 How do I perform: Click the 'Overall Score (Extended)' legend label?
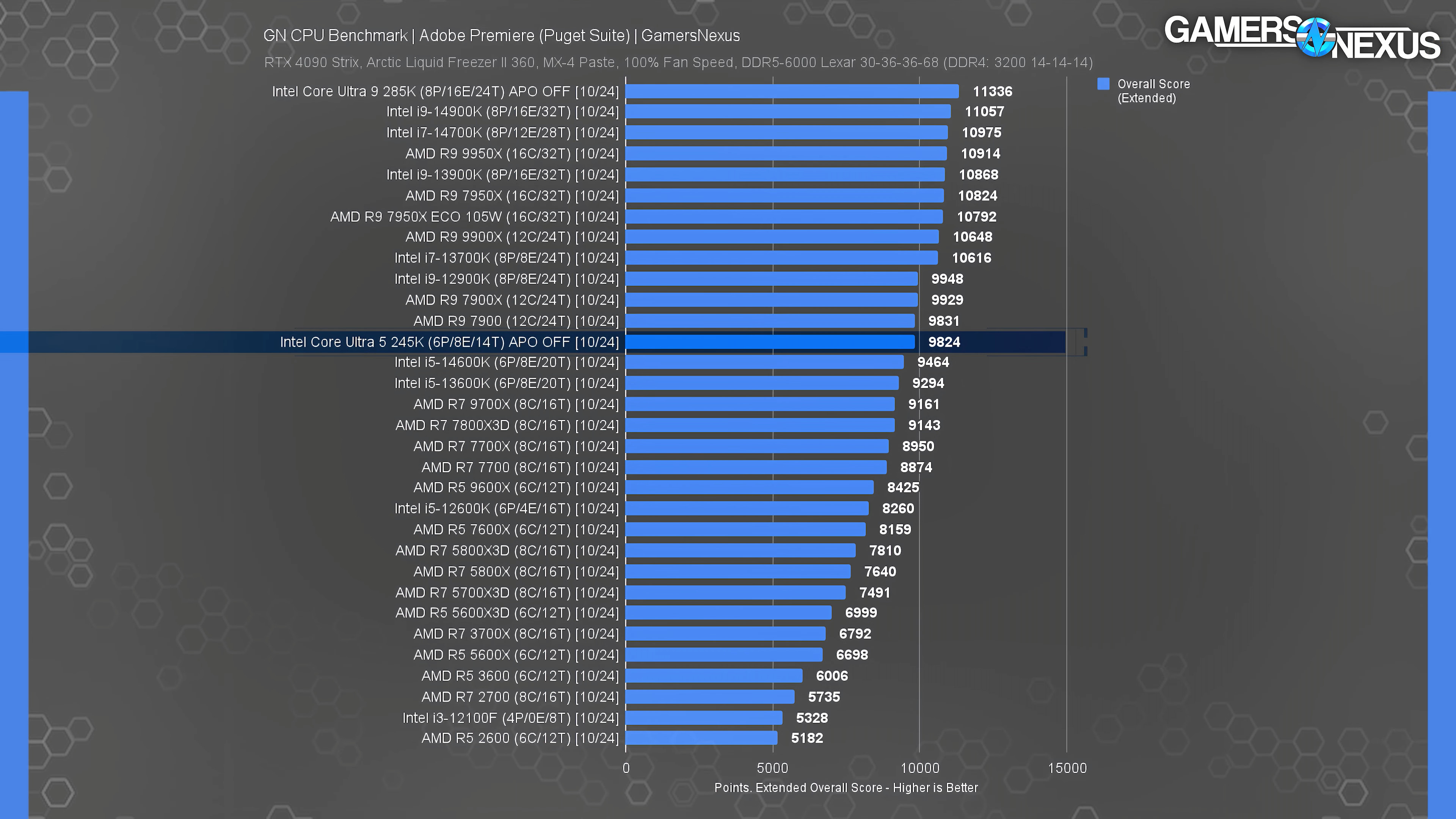tap(1153, 91)
